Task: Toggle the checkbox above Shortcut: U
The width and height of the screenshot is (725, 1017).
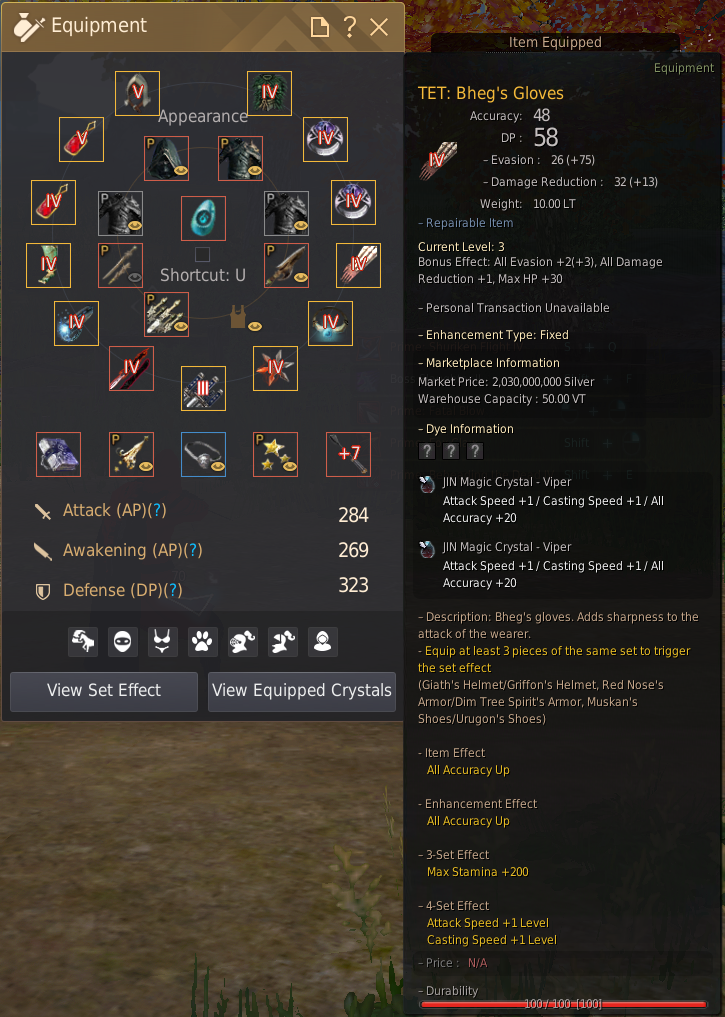Action: click(x=202, y=254)
